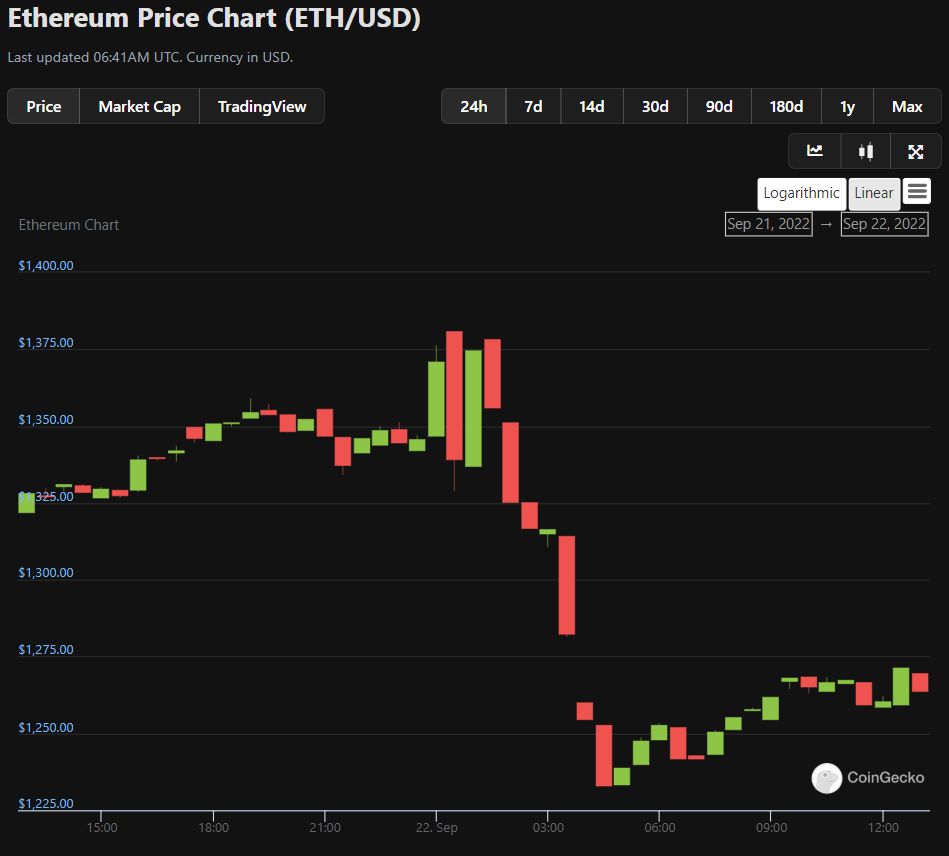Open chart hamburger context menu
949x856 pixels.
[x=917, y=192]
